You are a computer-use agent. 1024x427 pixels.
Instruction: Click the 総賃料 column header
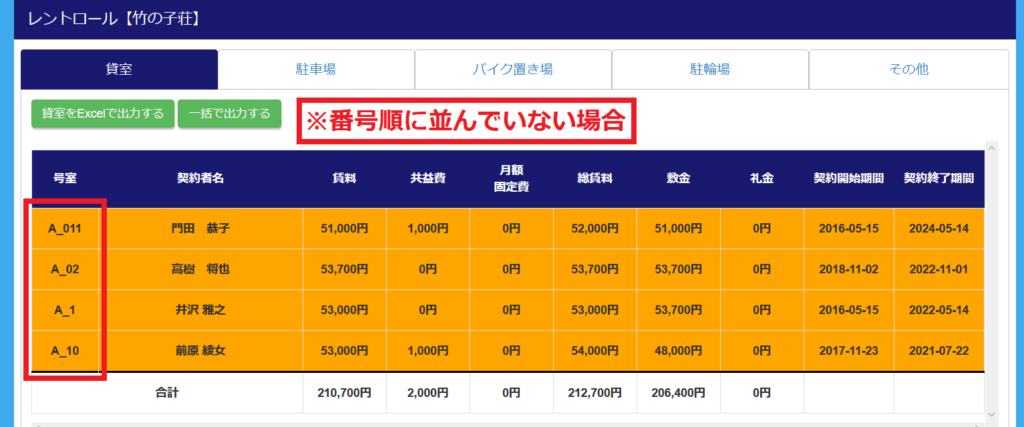[595, 179]
